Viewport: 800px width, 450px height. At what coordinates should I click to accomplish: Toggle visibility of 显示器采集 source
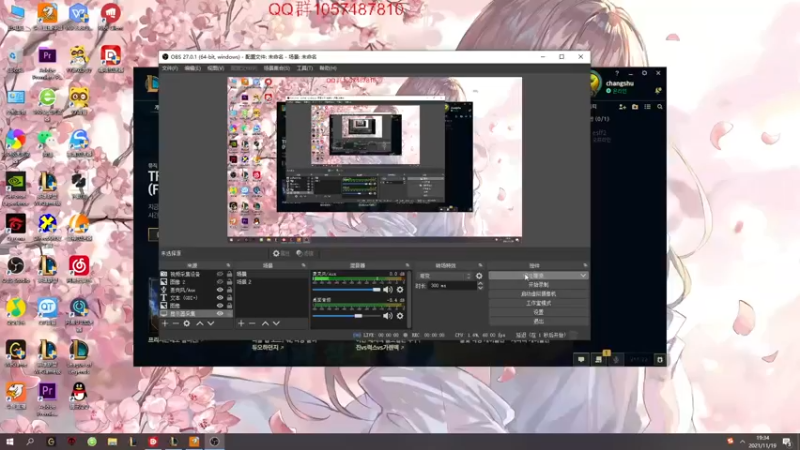tap(220, 313)
